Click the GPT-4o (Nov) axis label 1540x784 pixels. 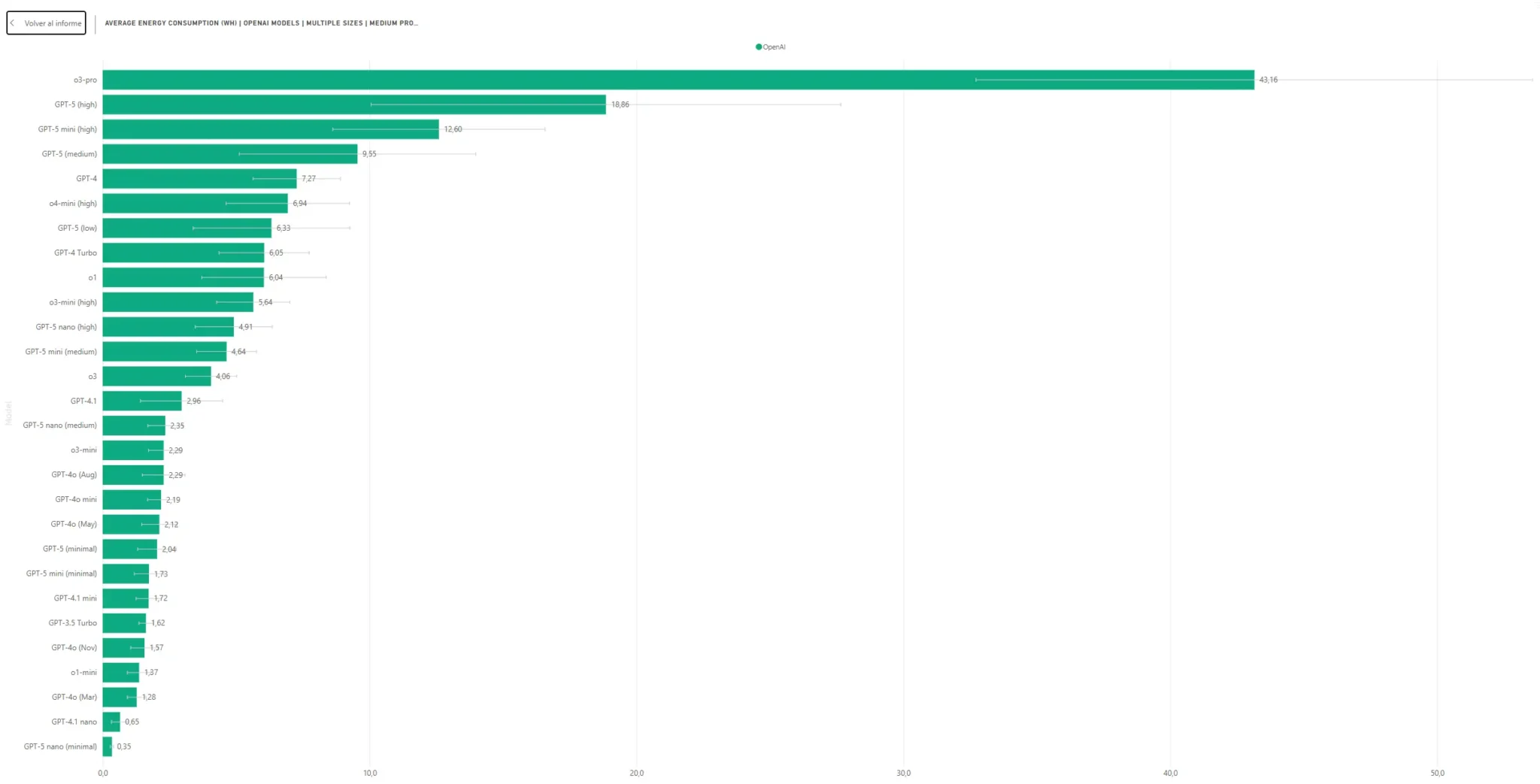point(74,648)
